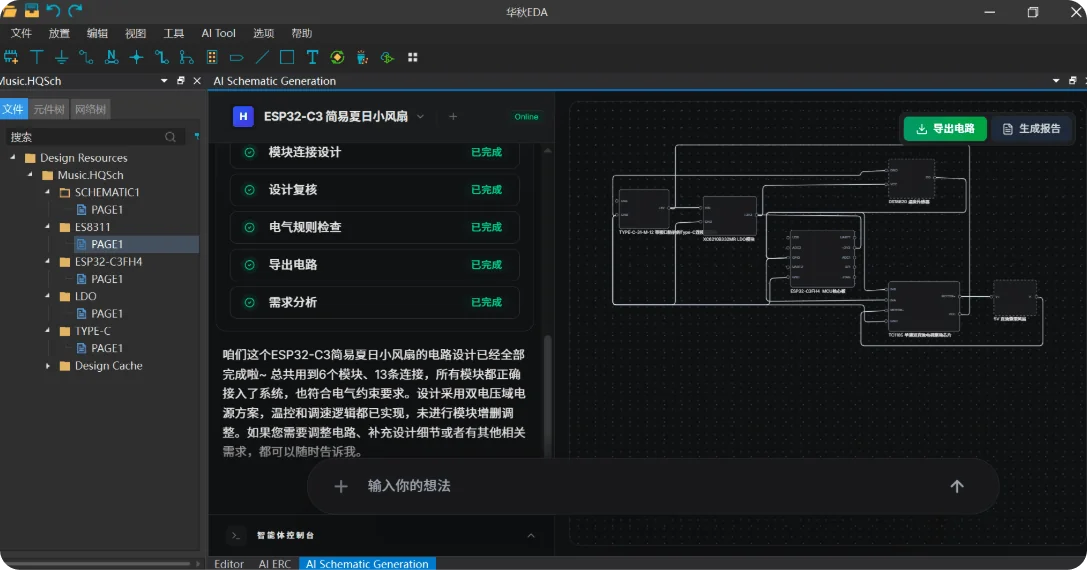Expand the Design Cache folder
Screen dimensions: 1088x570
[48, 366]
